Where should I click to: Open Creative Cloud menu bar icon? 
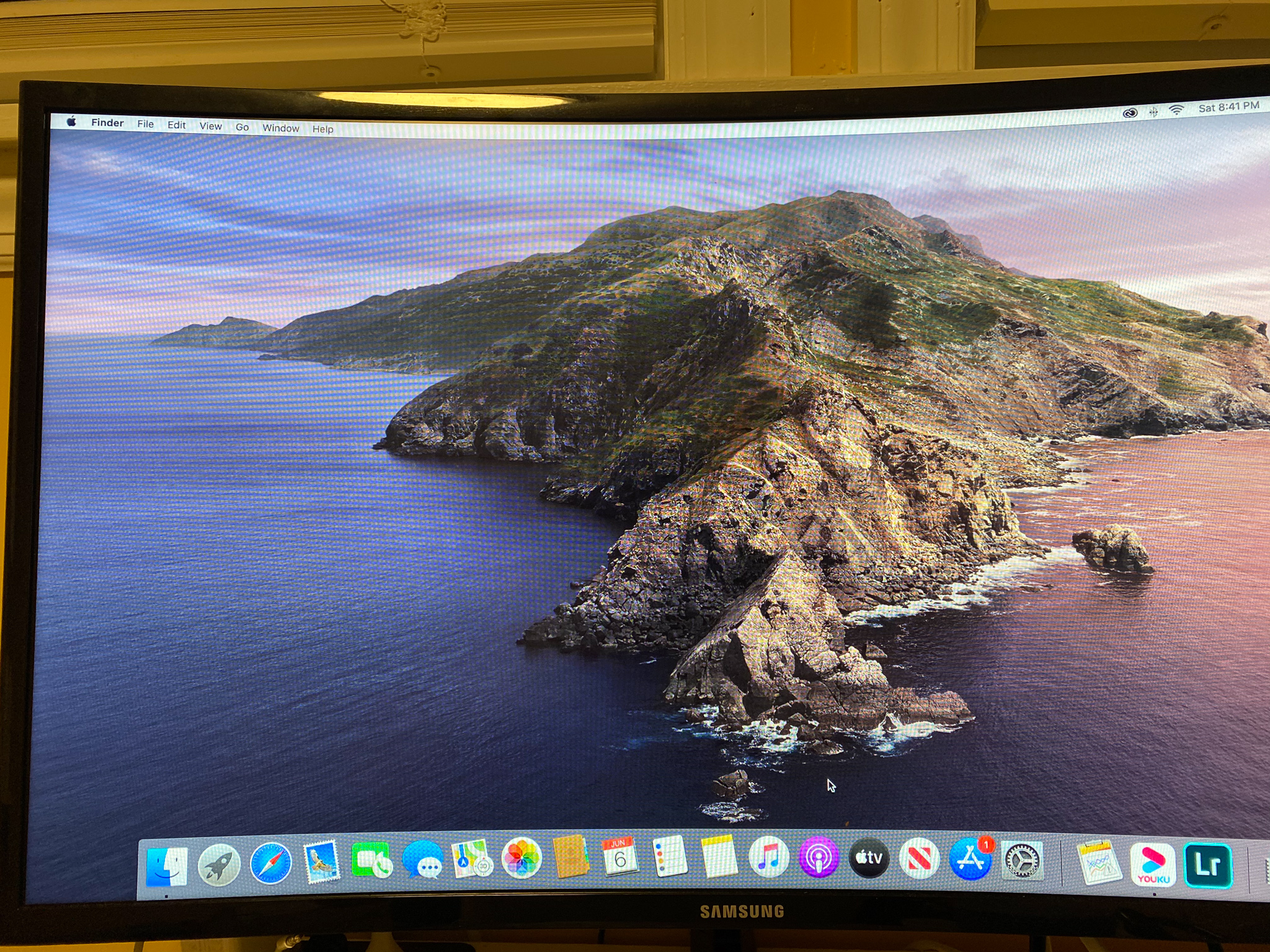[x=1130, y=113]
